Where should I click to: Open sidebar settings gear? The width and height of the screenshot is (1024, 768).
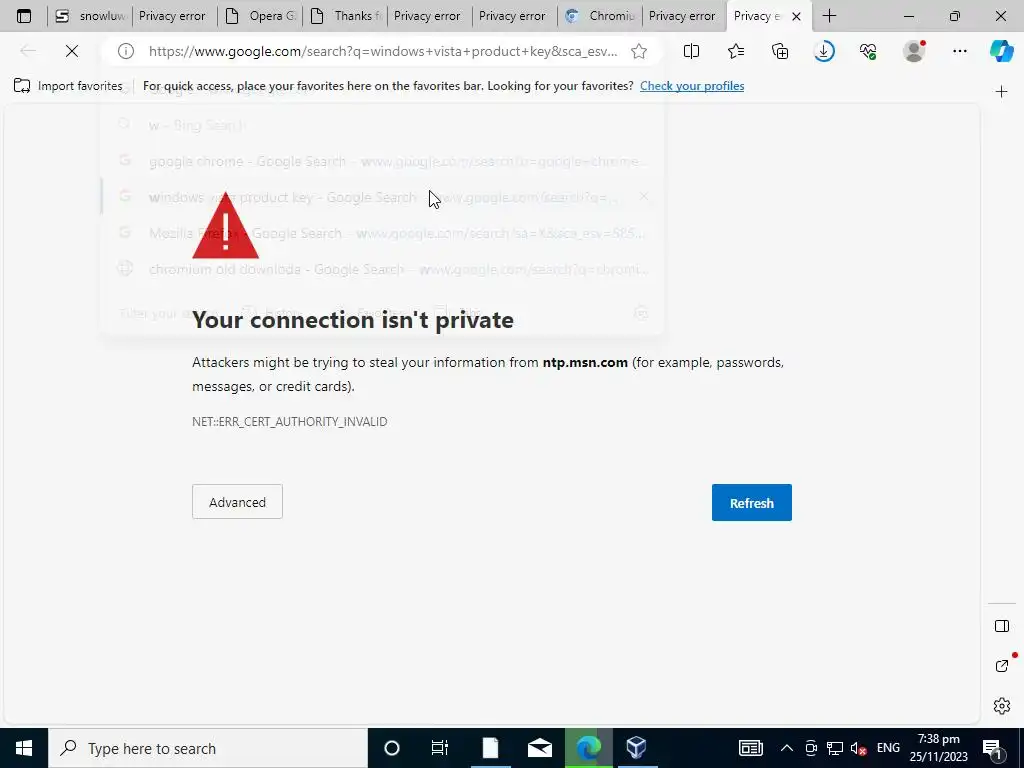[1002, 706]
